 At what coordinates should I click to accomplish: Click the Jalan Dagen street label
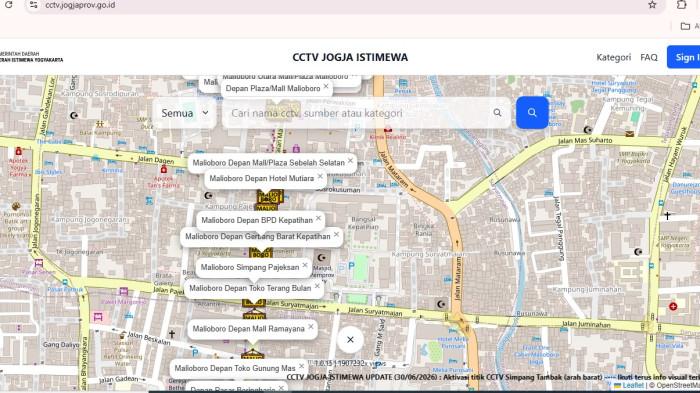(156, 159)
